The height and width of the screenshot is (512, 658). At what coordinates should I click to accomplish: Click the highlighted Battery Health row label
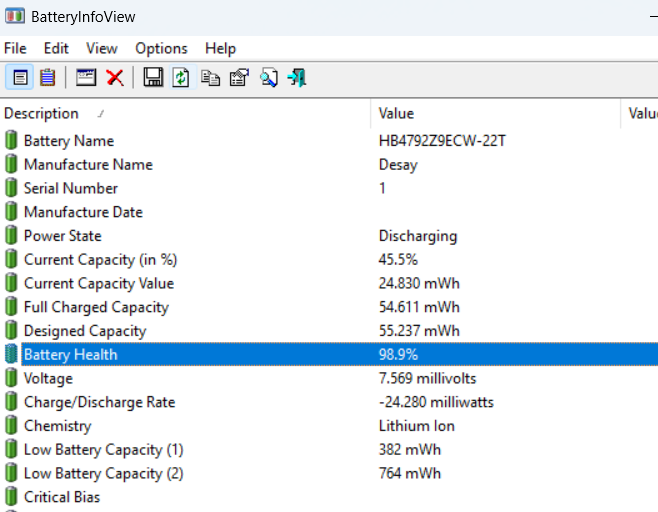pos(70,355)
